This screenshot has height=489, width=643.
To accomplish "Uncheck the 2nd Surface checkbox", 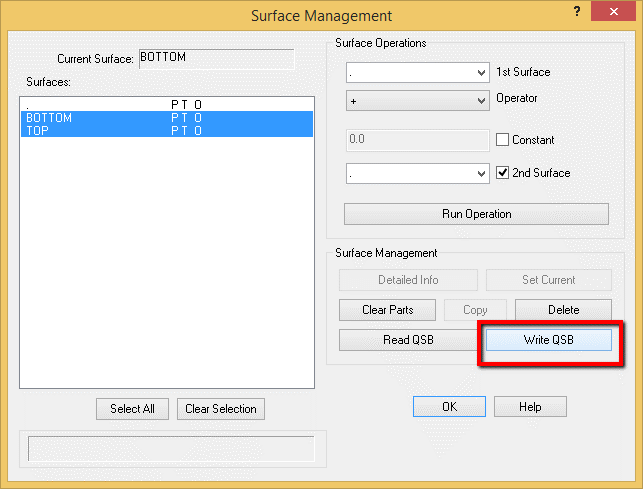I will click(503, 173).
